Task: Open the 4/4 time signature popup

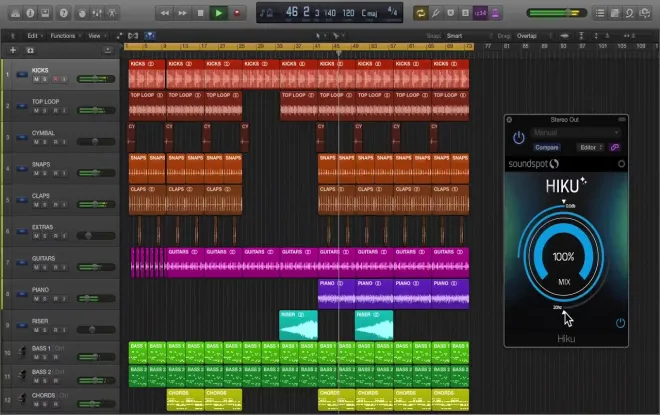Action: 392,12
